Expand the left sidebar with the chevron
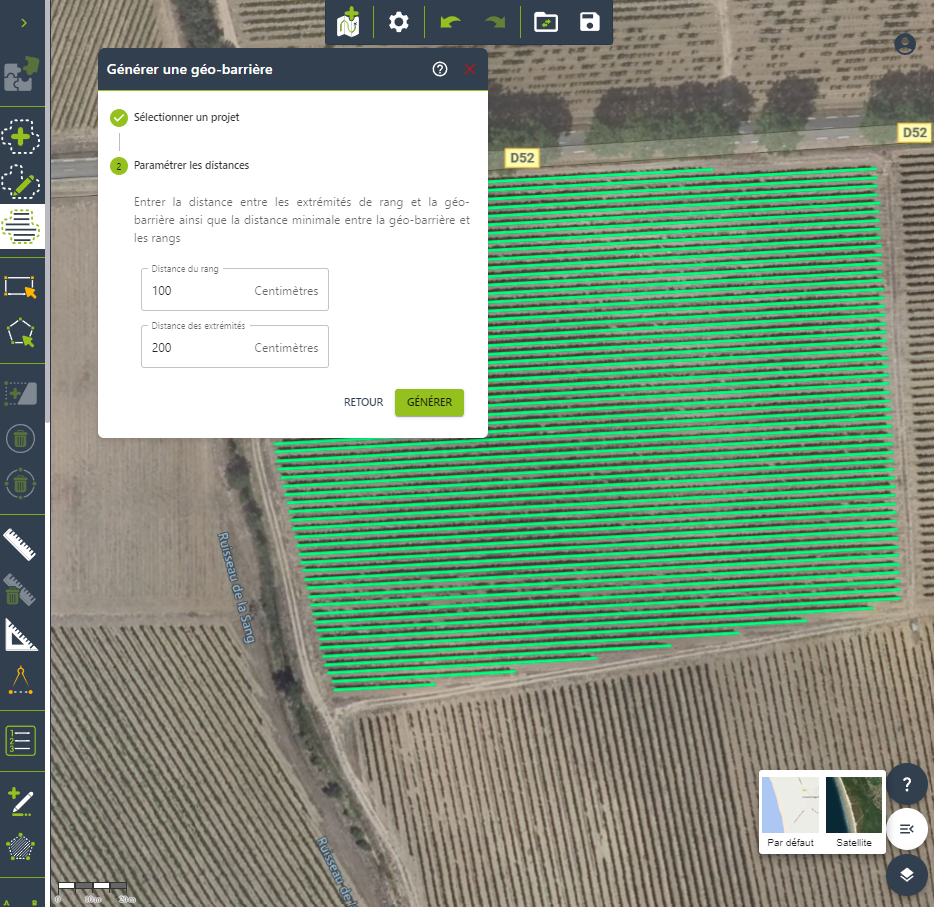 [x=23, y=22]
